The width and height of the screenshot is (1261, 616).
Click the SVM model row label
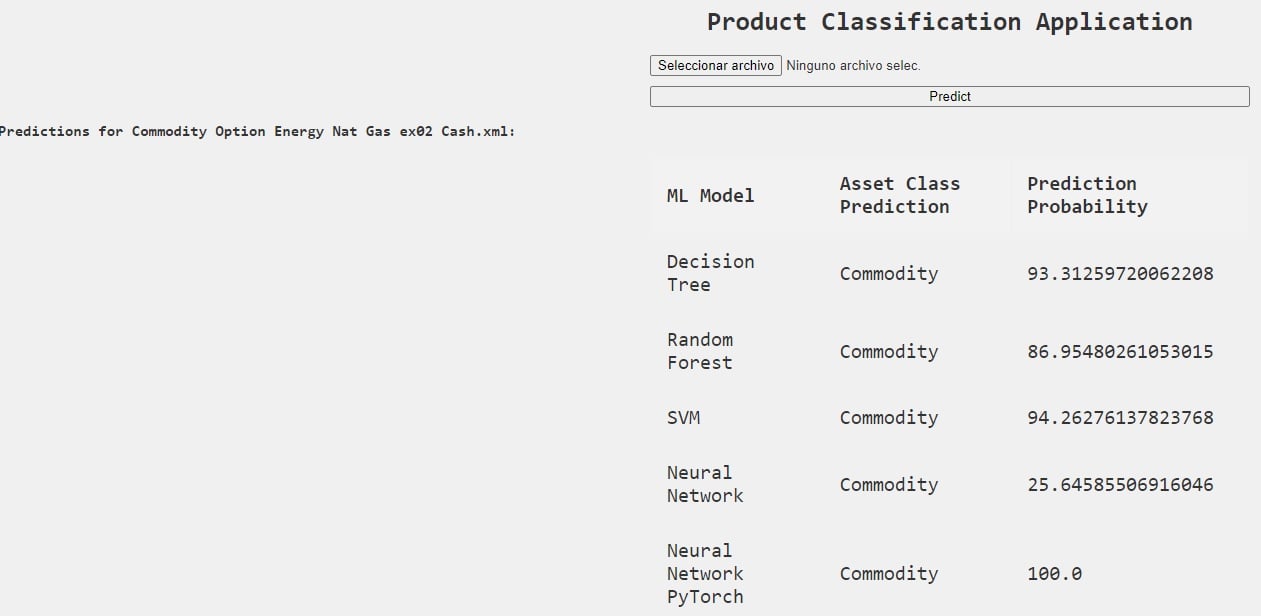[x=684, y=418]
